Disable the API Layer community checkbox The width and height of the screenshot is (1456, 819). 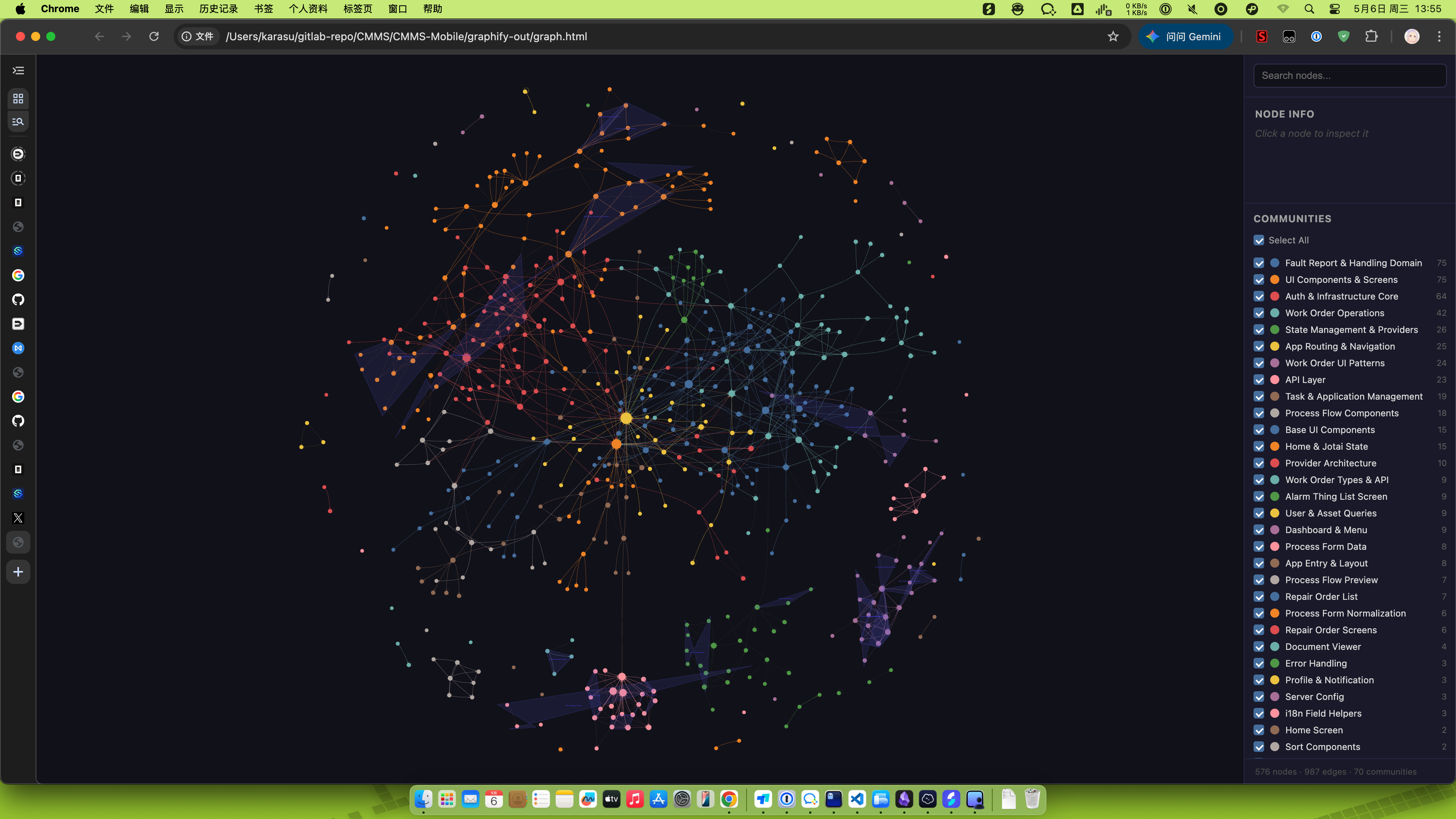(x=1259, y=380)
